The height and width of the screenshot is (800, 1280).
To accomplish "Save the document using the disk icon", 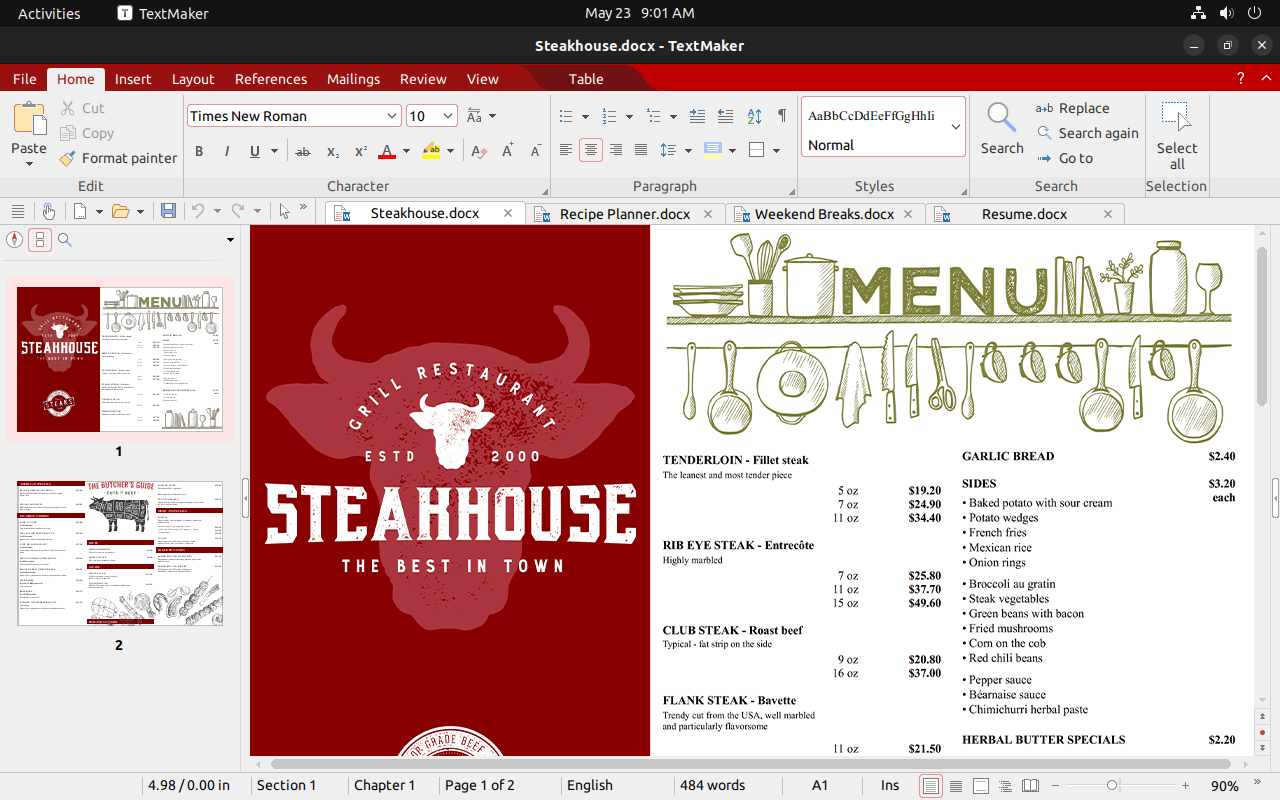I will [x=169, y=209].
